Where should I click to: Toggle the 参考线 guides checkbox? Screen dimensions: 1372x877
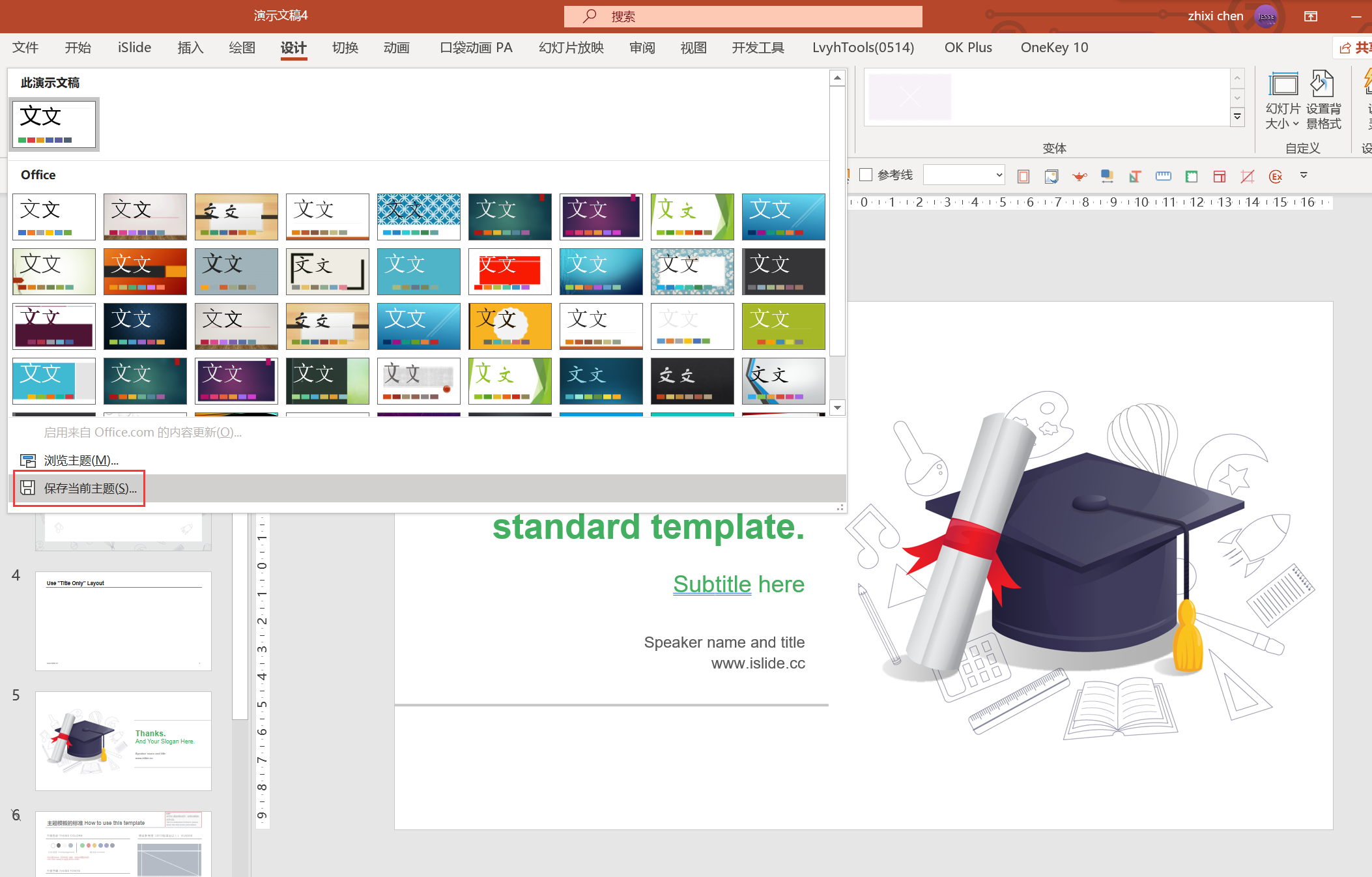coord(866,175)
